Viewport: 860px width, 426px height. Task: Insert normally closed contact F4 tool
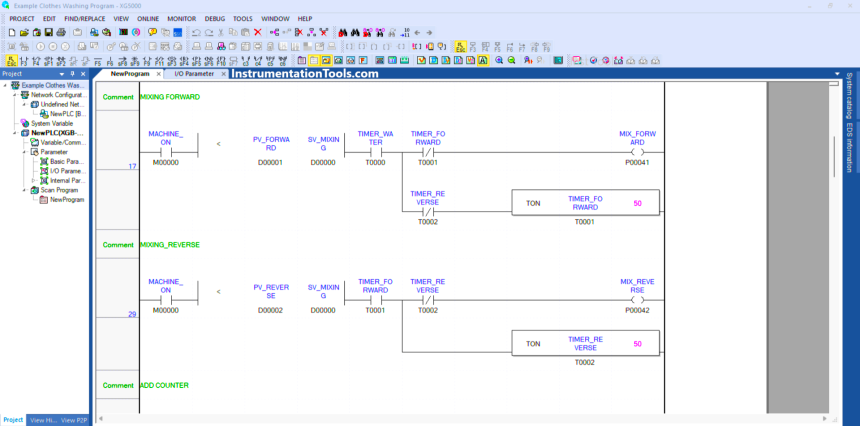[36, 60]
